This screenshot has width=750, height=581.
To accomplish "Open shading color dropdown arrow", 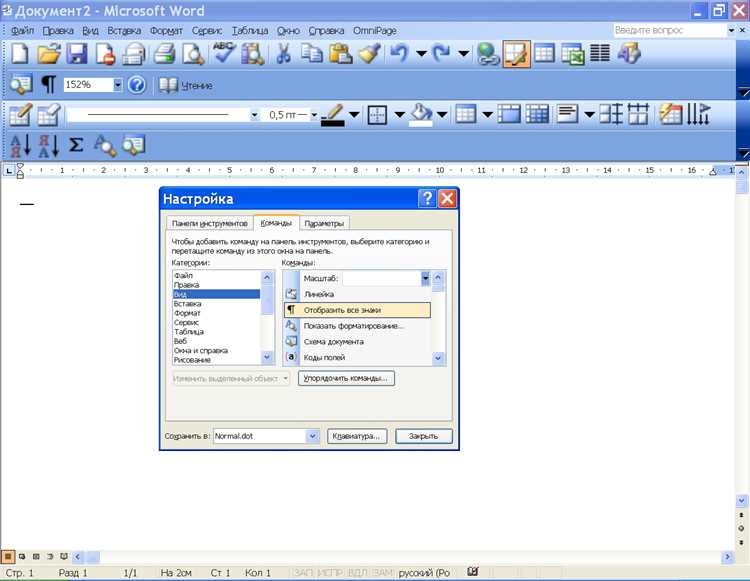I will pos(442,115).
